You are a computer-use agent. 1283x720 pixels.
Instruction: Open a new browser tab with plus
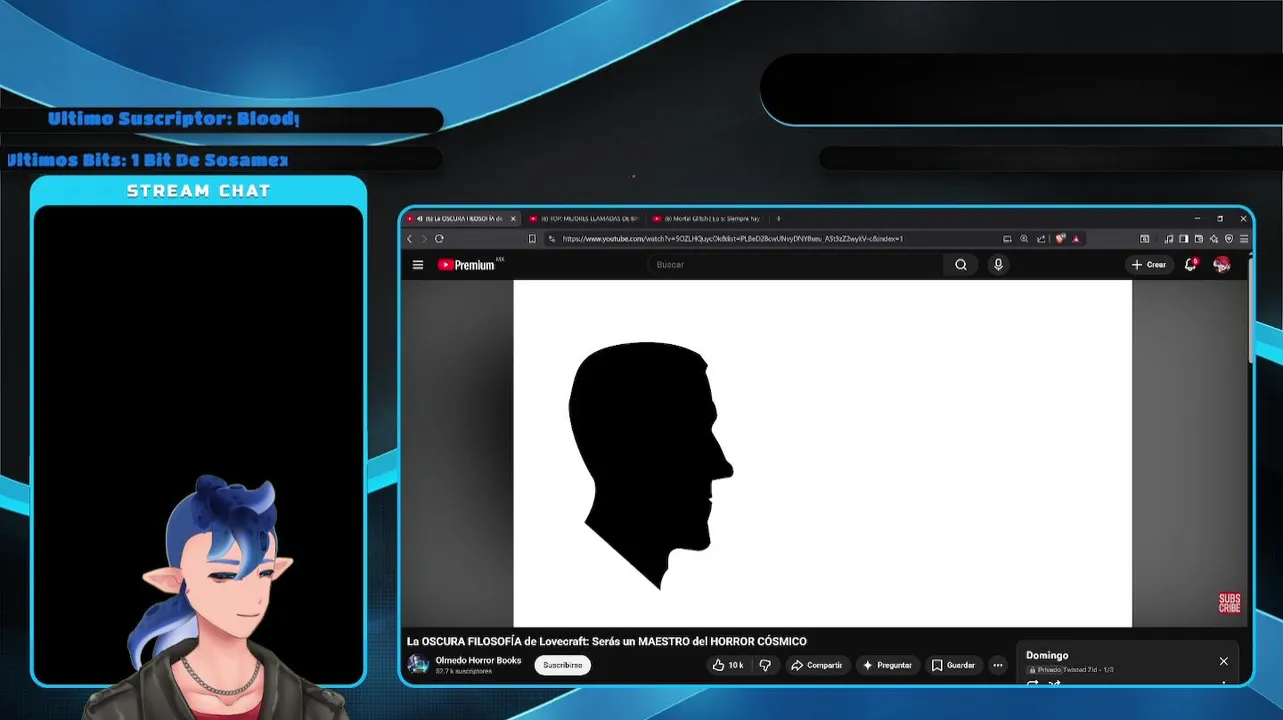click(x=778, y=218)
